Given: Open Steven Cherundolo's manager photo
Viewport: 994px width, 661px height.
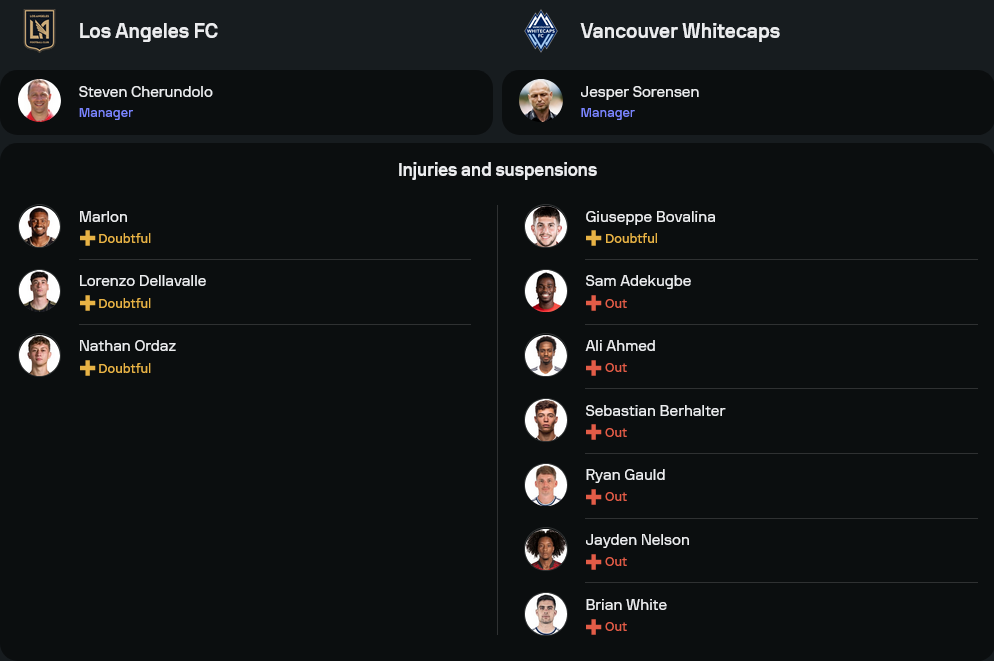Looking at the screenshot, I should (x=39, y=101).
